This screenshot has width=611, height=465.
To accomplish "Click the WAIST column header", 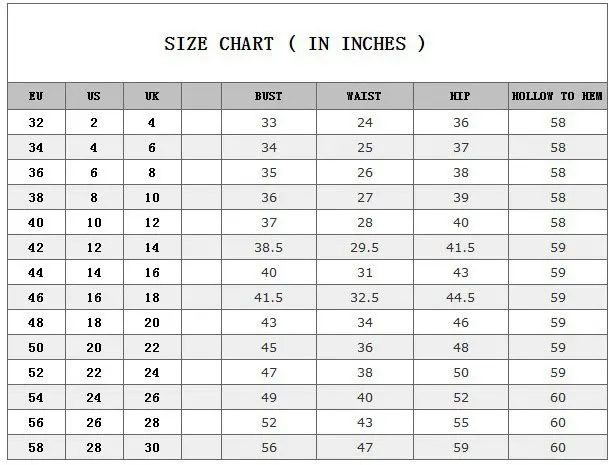I will tap(364, 96).
